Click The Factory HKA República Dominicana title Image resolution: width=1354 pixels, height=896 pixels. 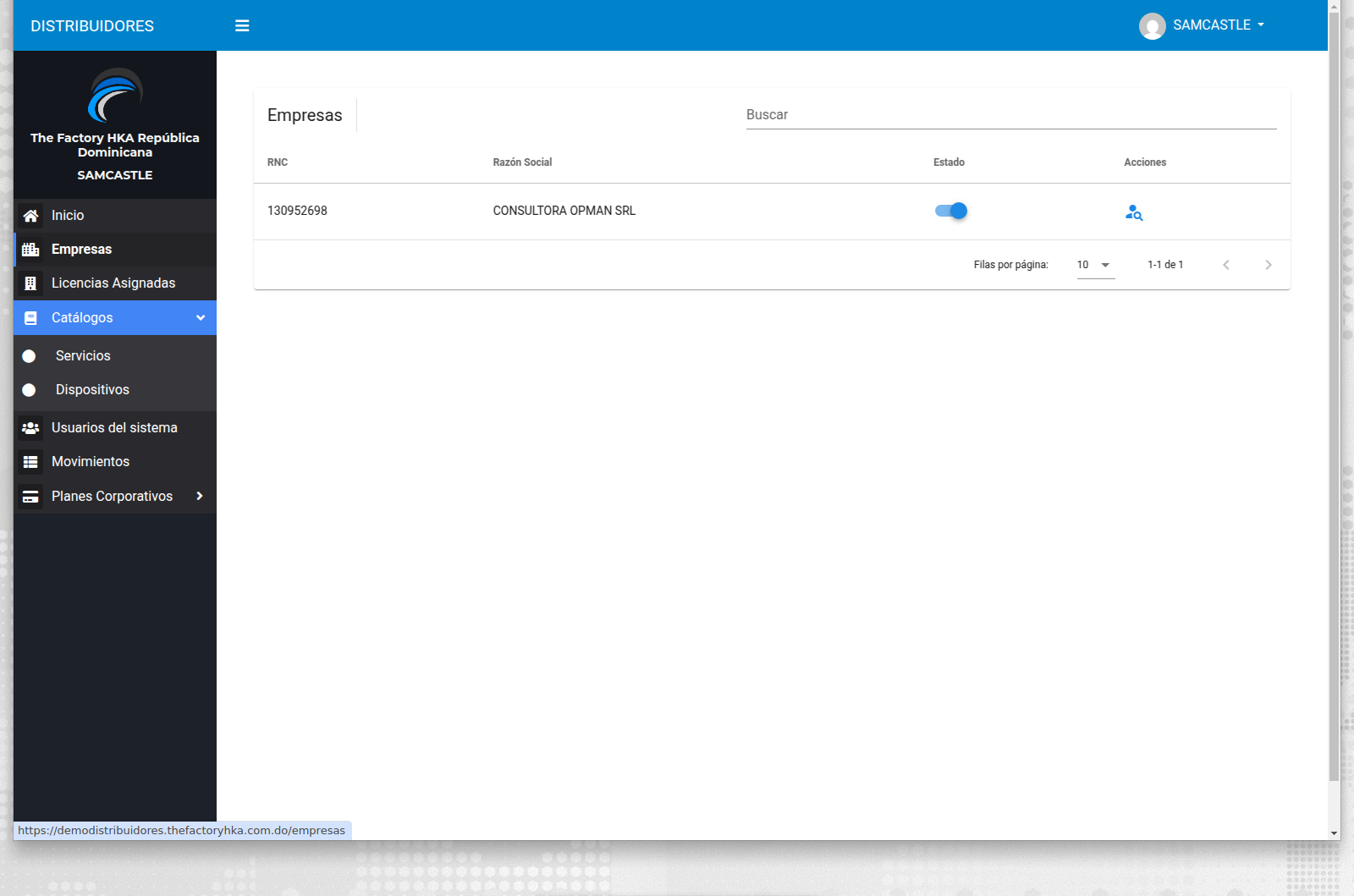tap(115, 145)
